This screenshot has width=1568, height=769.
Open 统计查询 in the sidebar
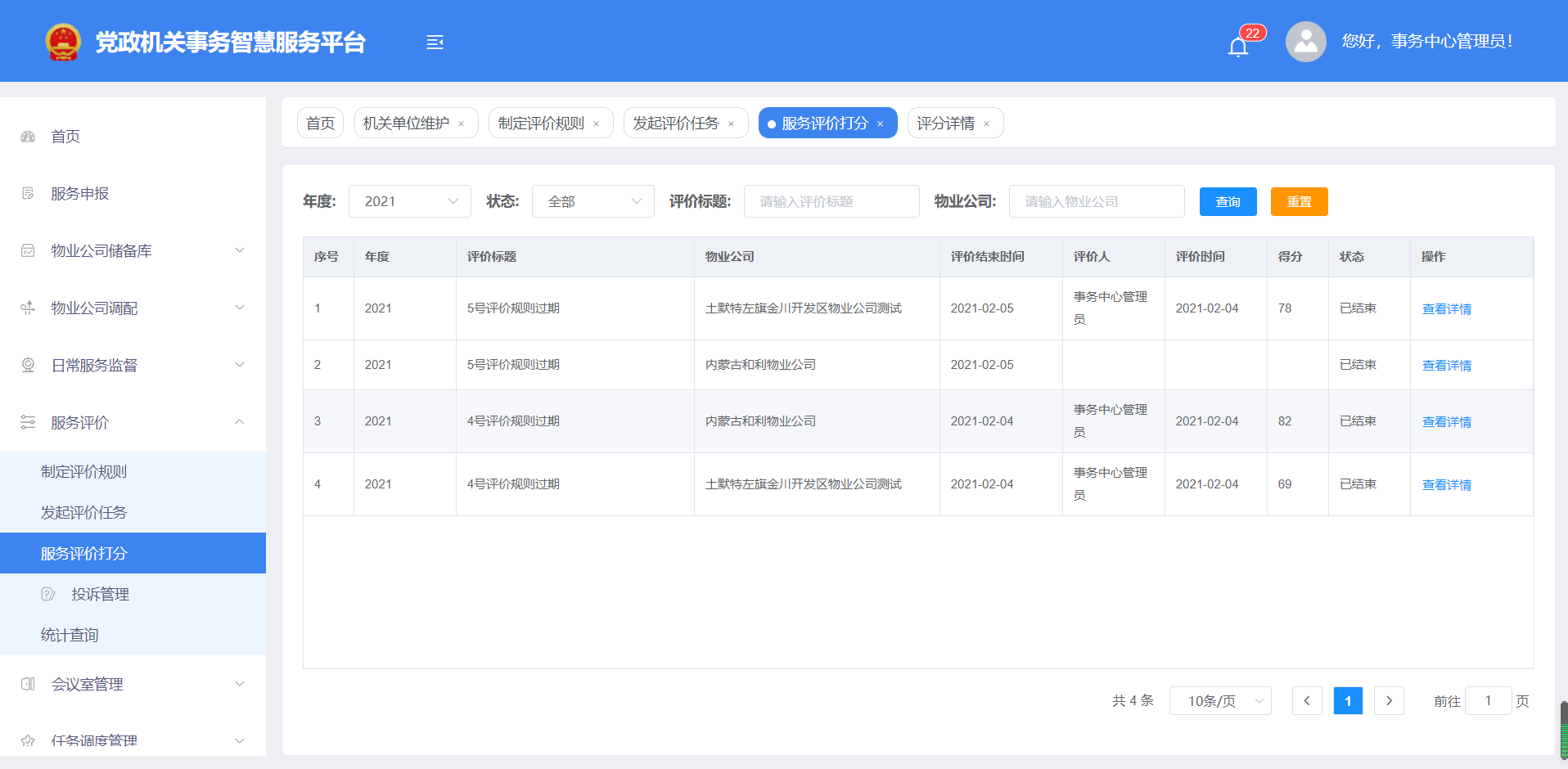tap(70, 635)
